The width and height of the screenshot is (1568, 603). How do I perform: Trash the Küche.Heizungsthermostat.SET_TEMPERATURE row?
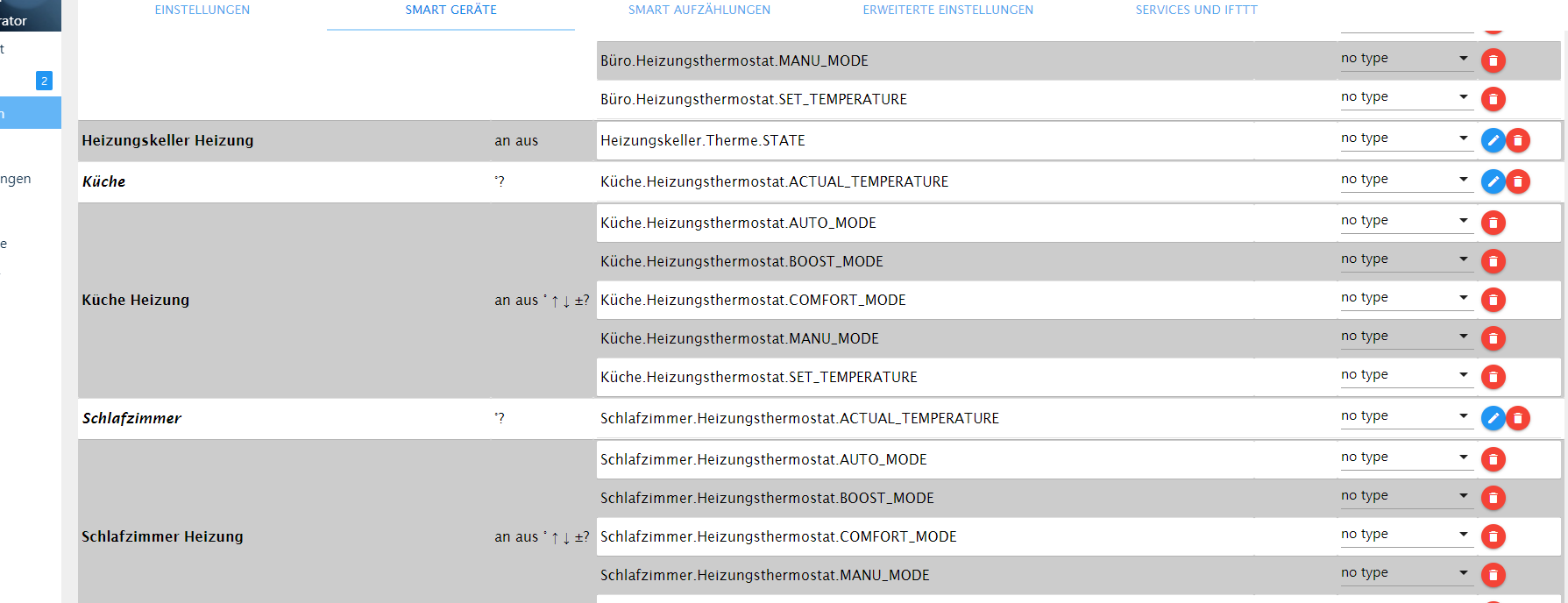(1493, 377)
